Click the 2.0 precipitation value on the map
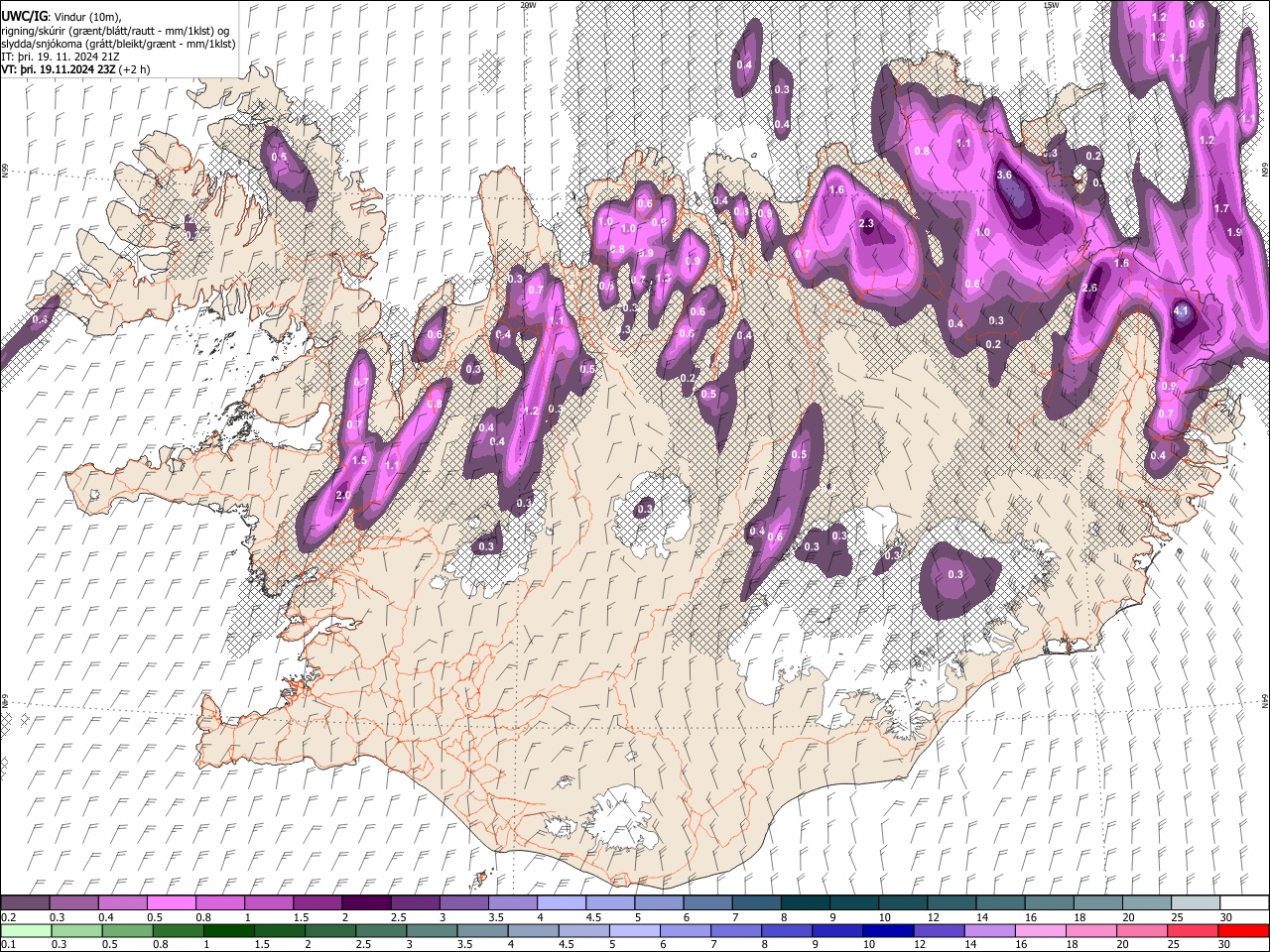The width and height of the screenshot is (1270, 952). 344,495
